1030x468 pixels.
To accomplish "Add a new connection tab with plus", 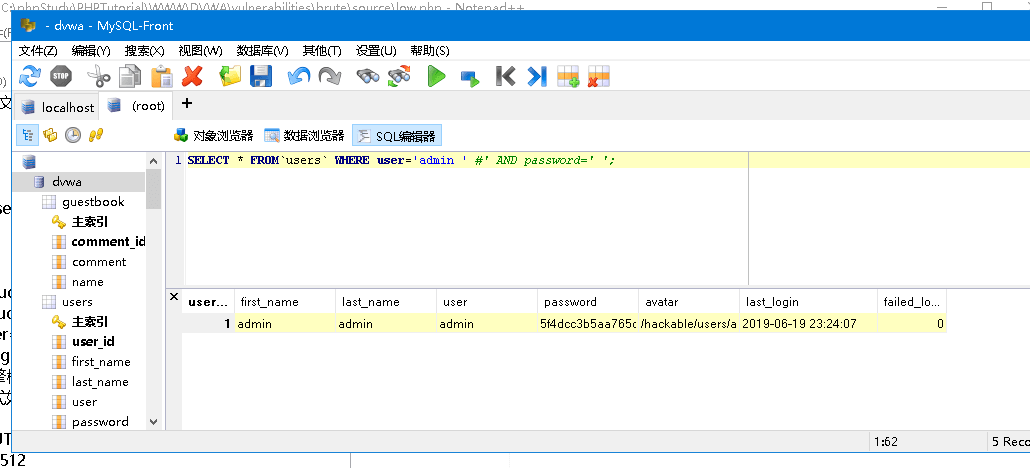I will [x=187, y=103].
